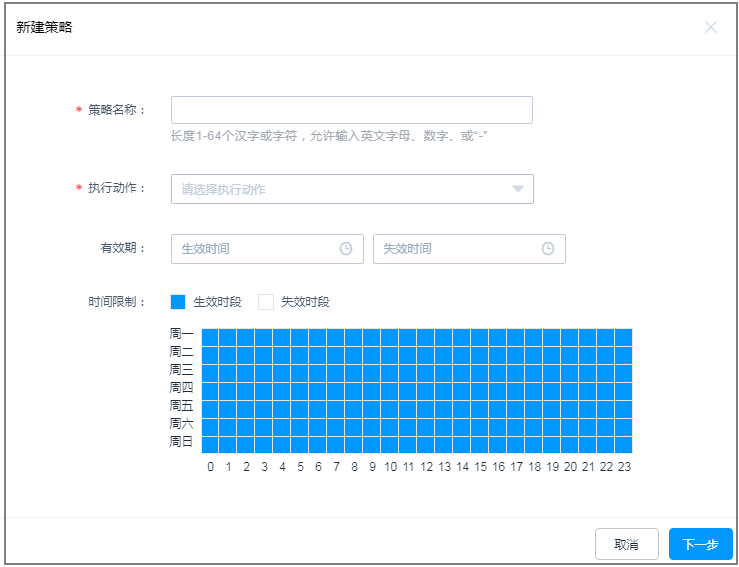The height and width of the screenshot is (567, 739).
Task: Select the blue 生效时段 legend swatch
Action: coord(178,302)
